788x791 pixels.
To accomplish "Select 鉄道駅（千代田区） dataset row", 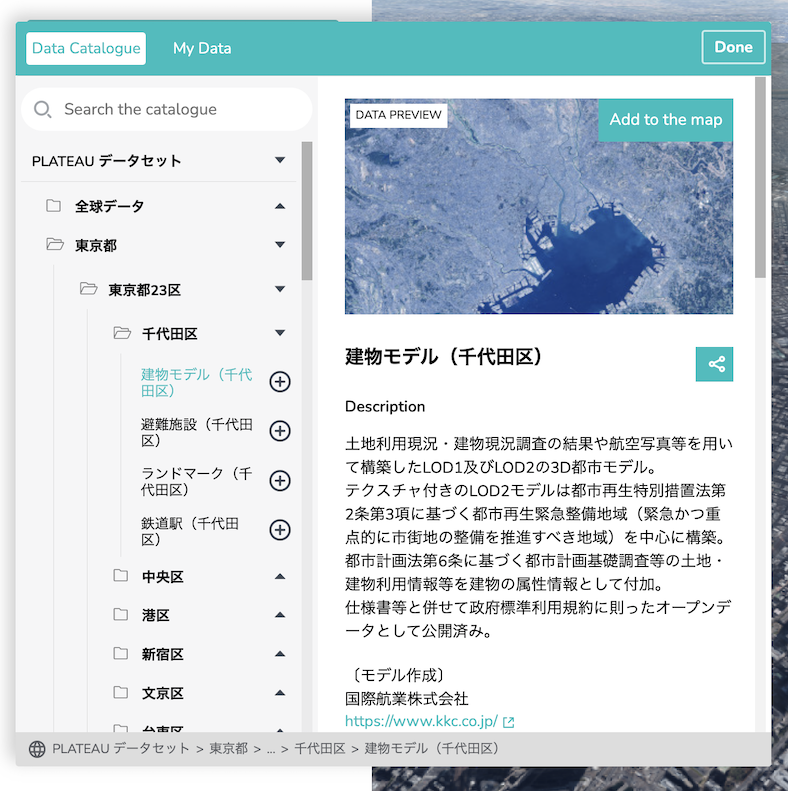I will 190,531.
